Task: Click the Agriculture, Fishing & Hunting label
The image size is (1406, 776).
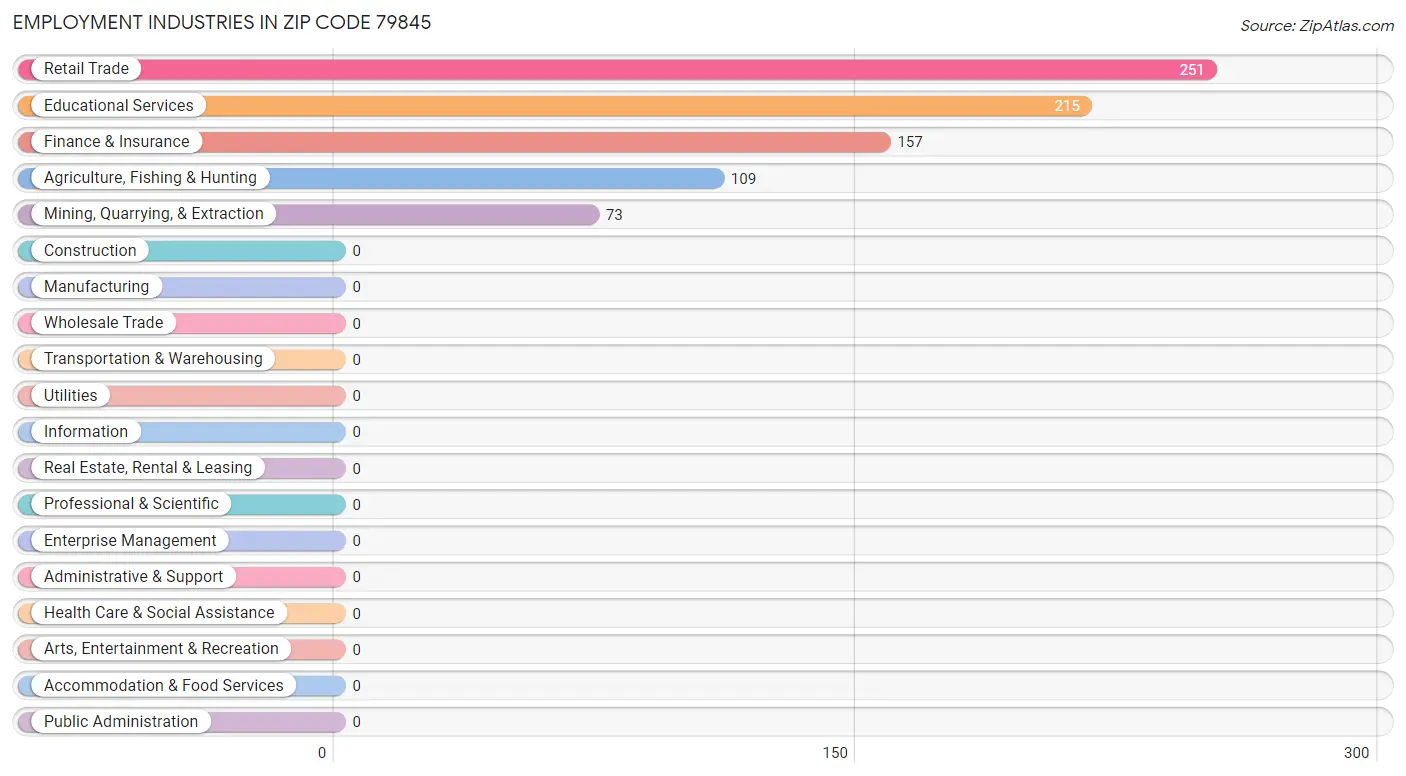Action: click(x=150, y=178)
